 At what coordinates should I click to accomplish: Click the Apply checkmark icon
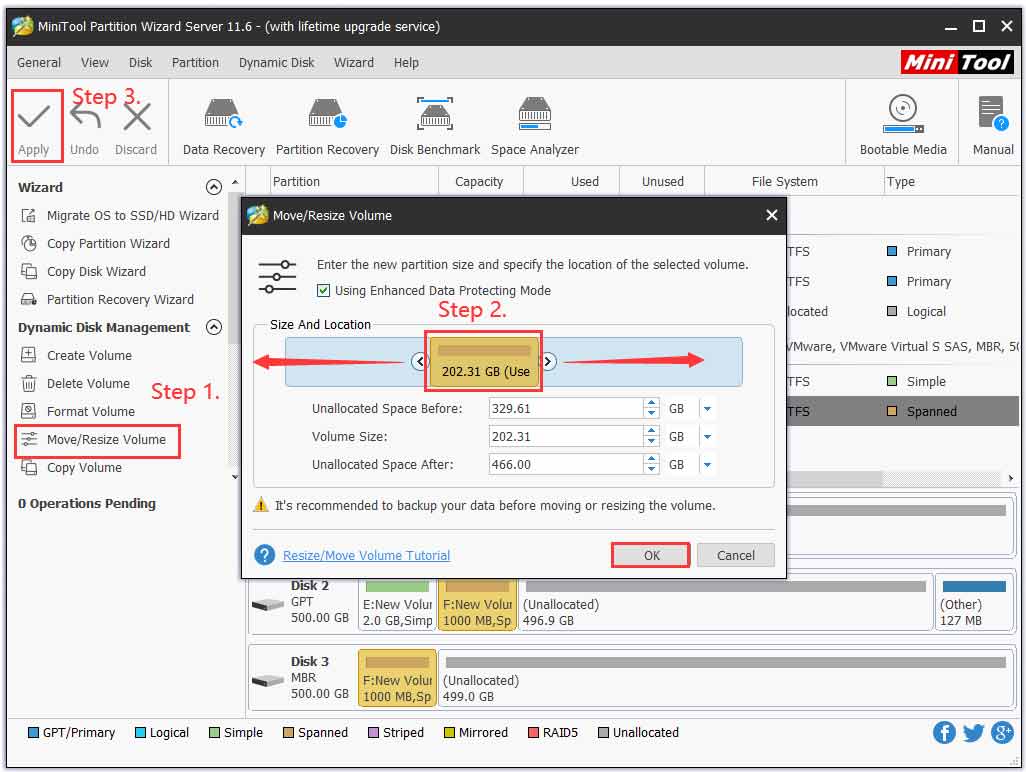[33, 118]
